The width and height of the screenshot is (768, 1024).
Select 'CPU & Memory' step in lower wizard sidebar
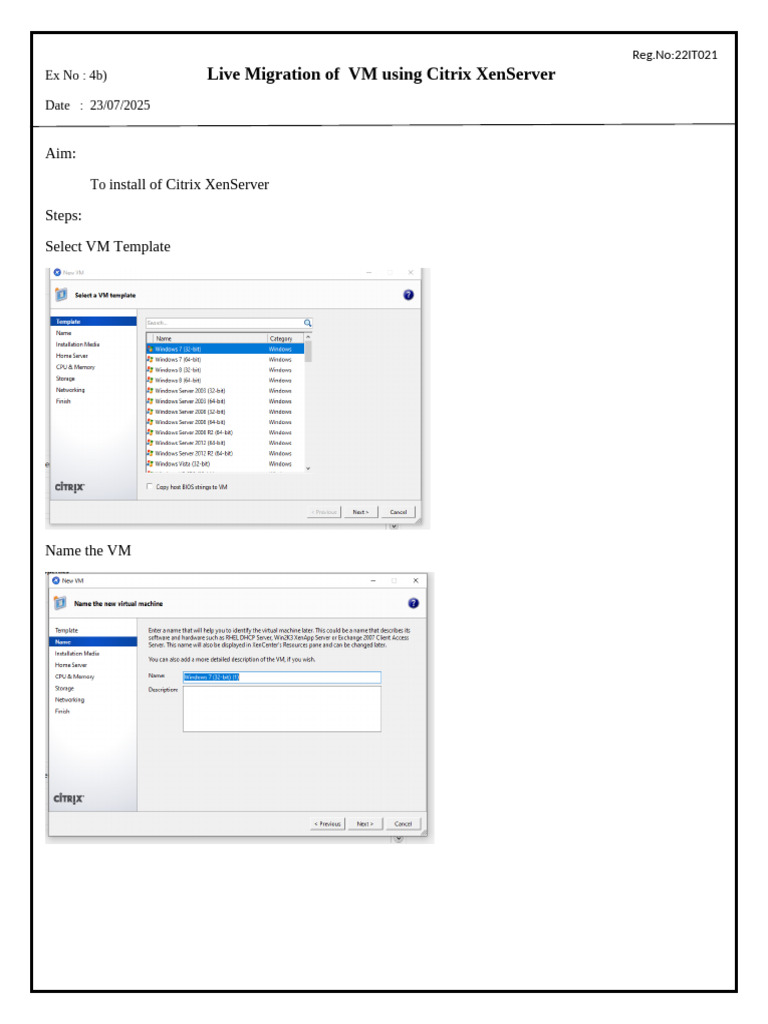[x=74, y=677]
